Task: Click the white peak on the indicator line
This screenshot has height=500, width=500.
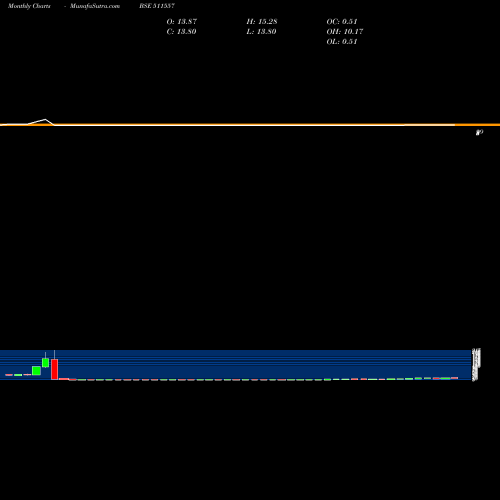Action: [45, 120]
